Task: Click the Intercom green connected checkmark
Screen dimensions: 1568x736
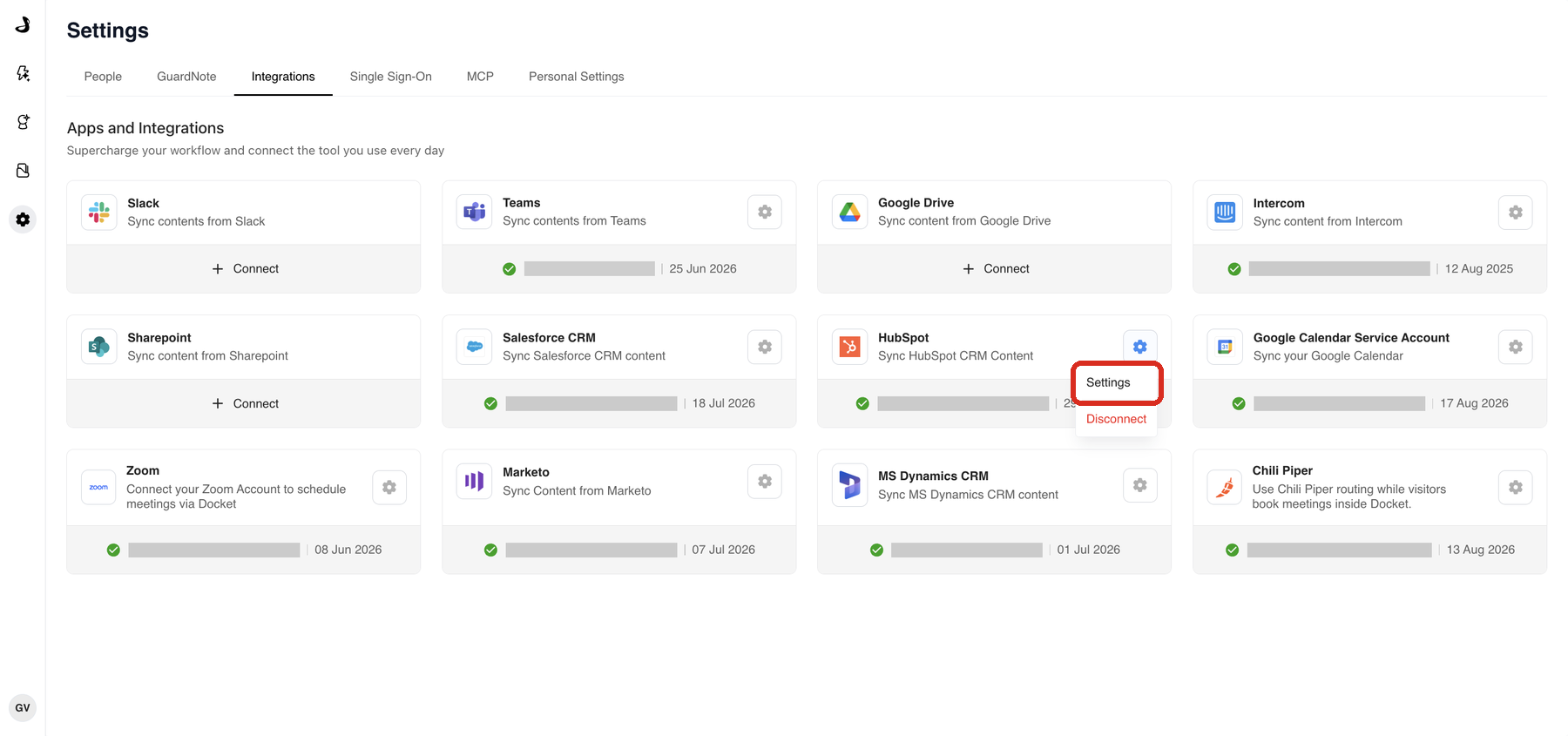Action: [1234, 269]
